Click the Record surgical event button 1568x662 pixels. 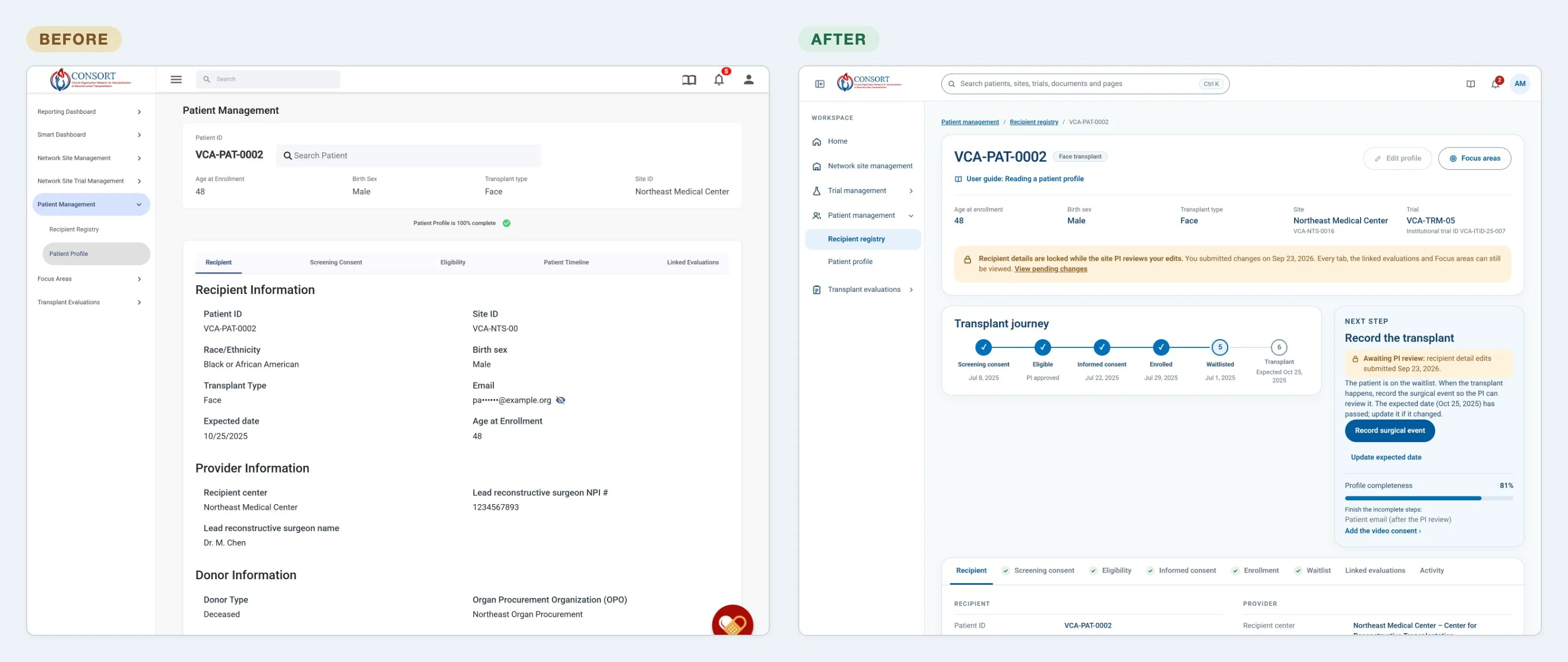coord(1389,431)
